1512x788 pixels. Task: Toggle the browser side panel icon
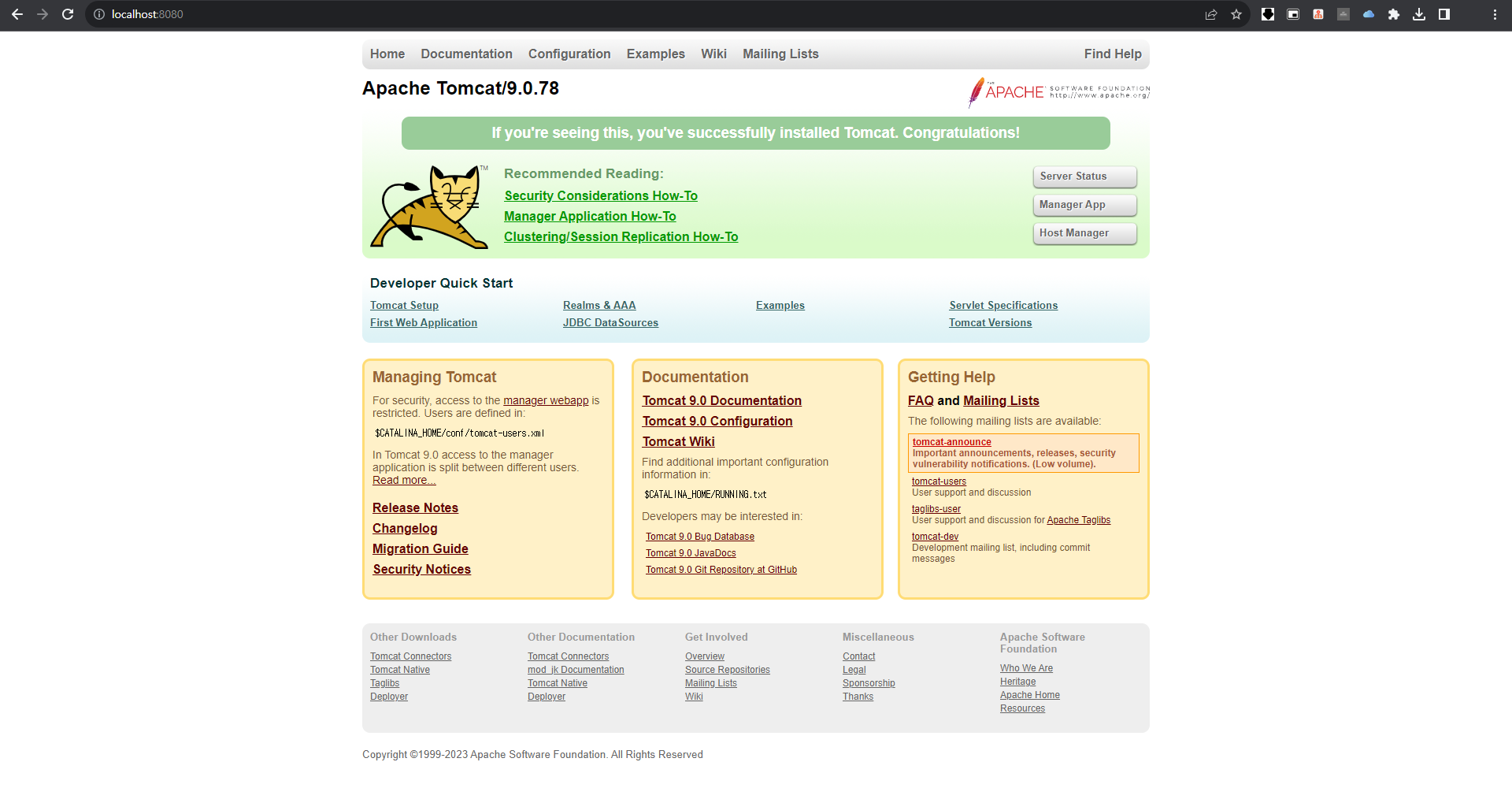pyautogui.click(x=1444, y=14)
